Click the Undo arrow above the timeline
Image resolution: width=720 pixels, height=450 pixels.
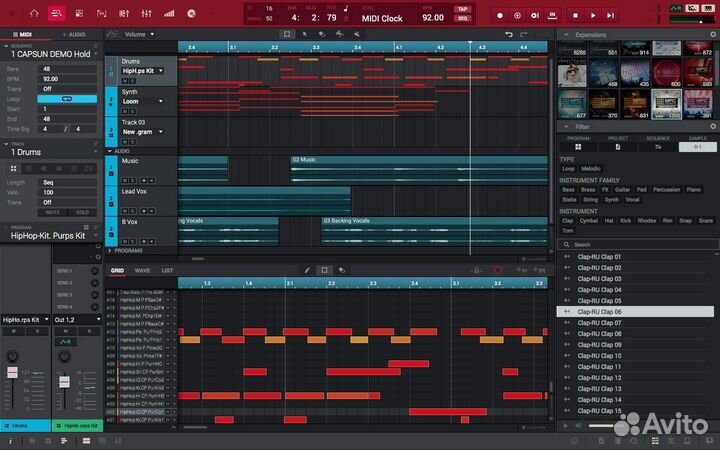pyautogui.click(x=509, y=34)
